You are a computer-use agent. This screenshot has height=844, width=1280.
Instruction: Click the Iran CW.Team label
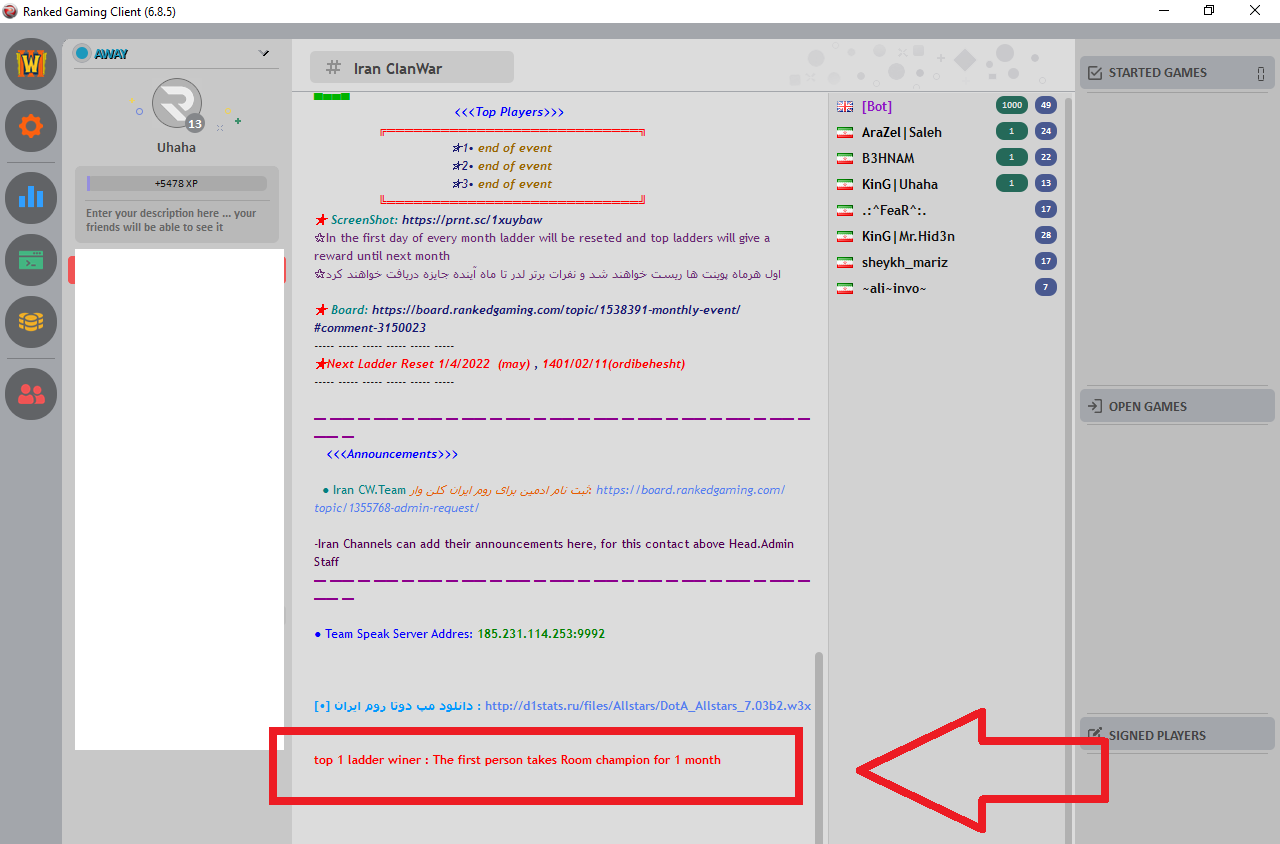click(x=369, y=490)
